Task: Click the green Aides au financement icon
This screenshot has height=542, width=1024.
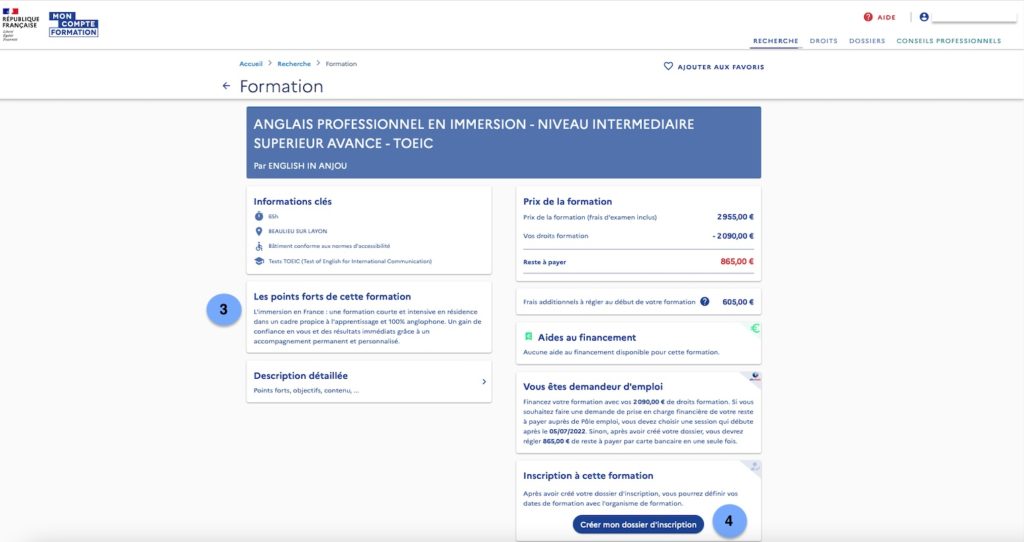Action: click(x=528, y=337)
